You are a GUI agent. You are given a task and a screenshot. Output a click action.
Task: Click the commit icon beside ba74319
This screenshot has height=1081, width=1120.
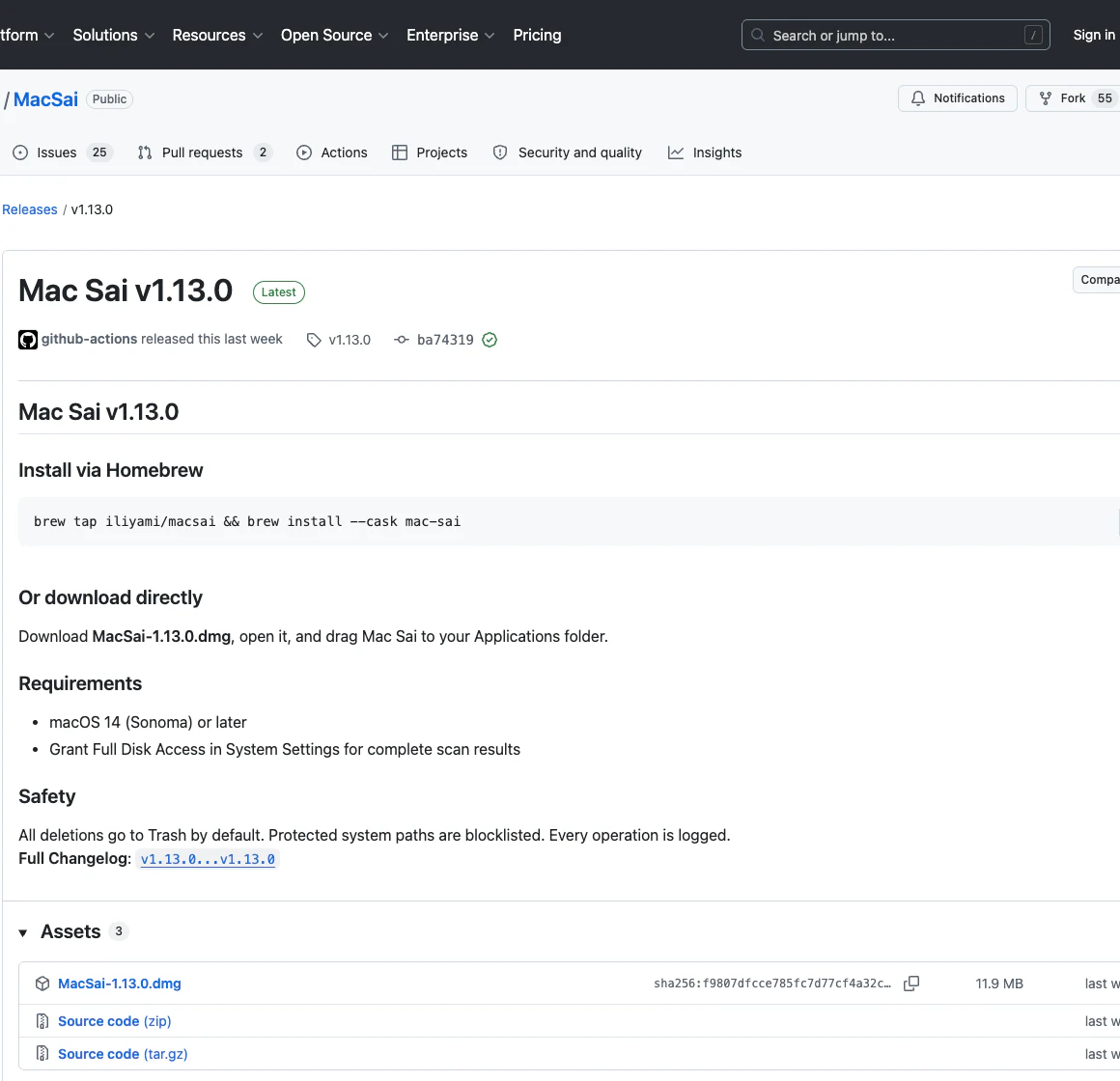click(x=402, y=340)
